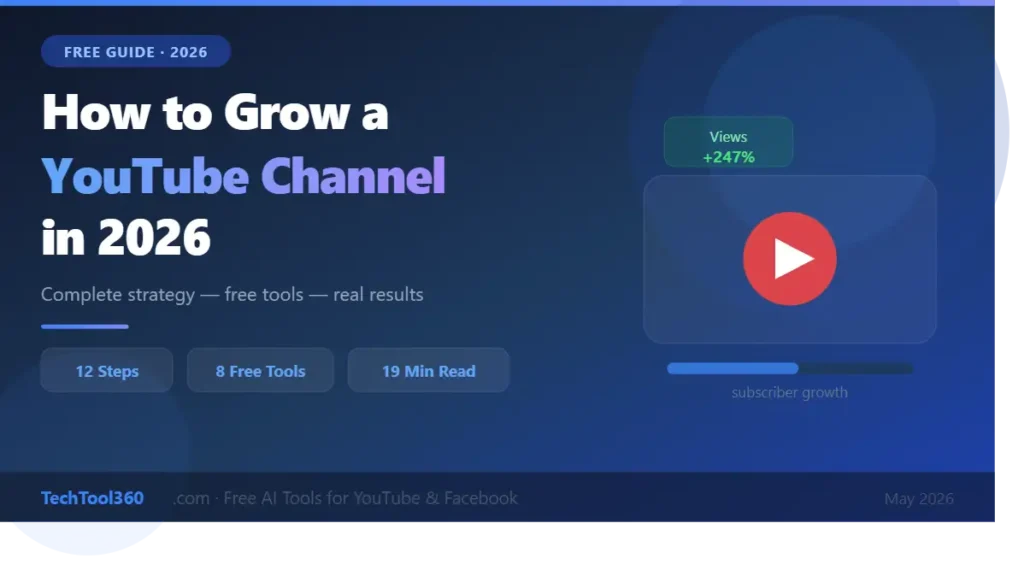Click the 'How to Grow a' heading

point(215,112)
